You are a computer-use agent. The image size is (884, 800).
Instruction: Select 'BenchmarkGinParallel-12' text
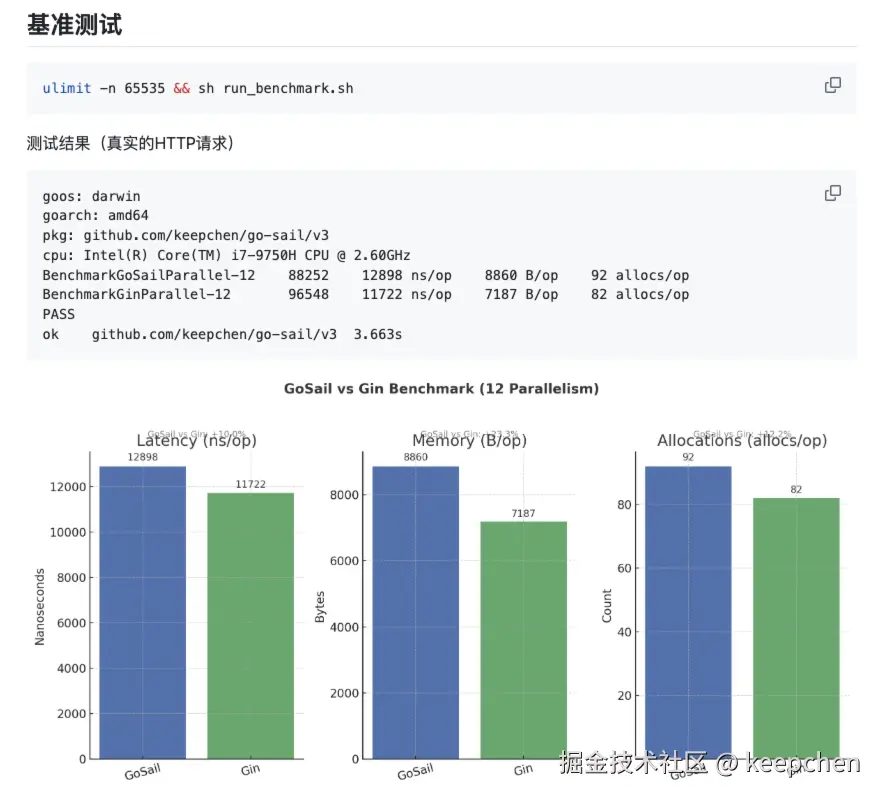[x=136, y=294]
